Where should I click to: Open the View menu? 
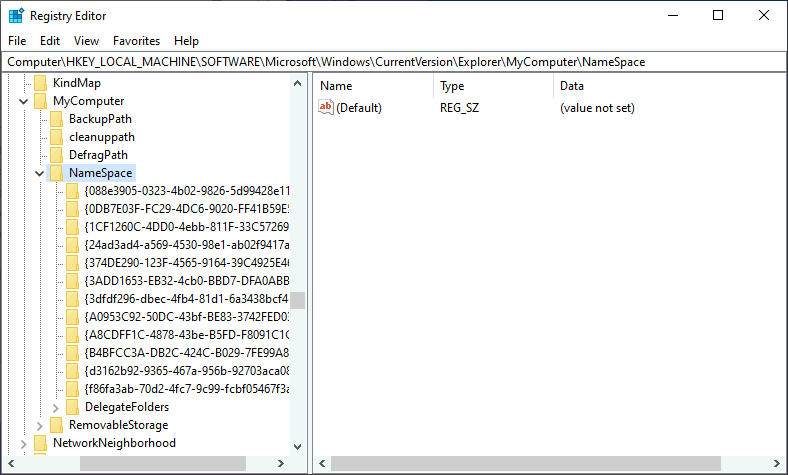(x=86, y=41)
